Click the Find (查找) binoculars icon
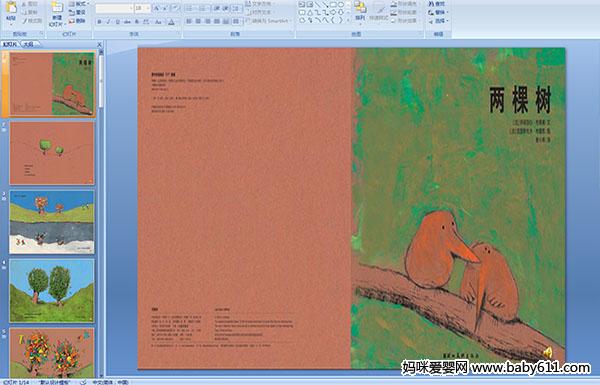The width and height of the screenshot is (600, 385). coord(431,4)
